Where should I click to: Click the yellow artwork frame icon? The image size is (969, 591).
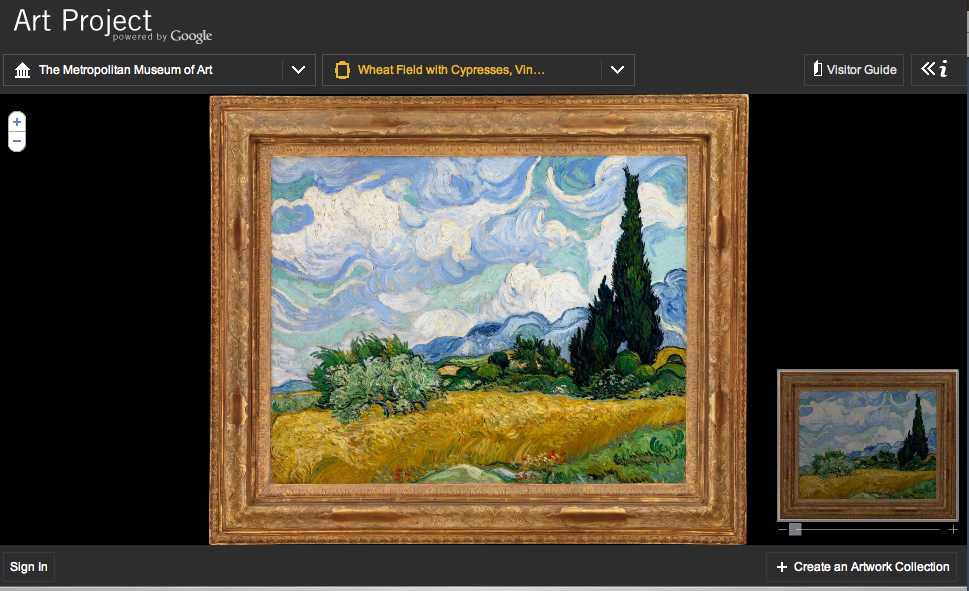click(x=342, y=70)
